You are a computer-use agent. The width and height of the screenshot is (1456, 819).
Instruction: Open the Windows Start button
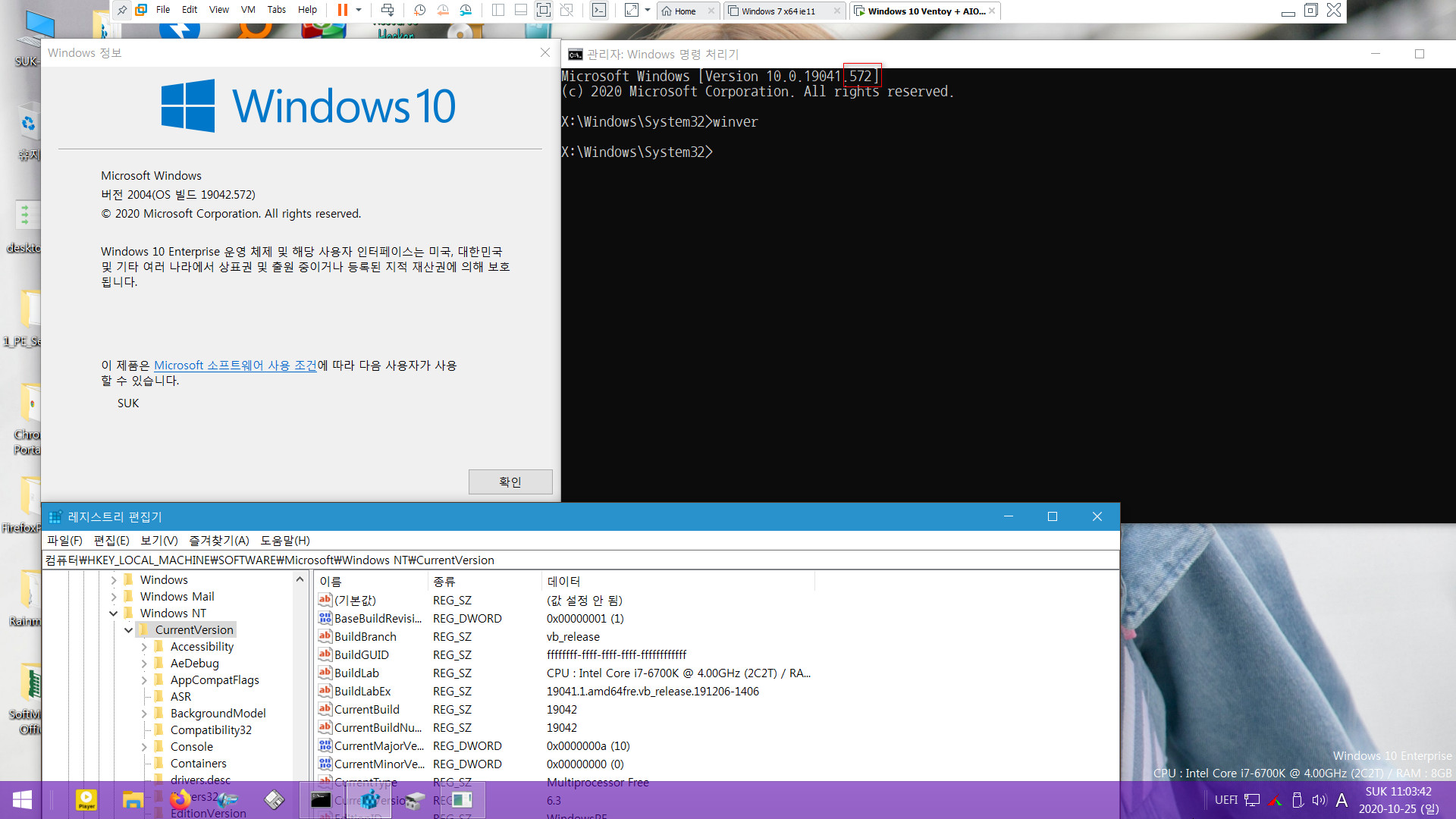click(x=22, y=800)
